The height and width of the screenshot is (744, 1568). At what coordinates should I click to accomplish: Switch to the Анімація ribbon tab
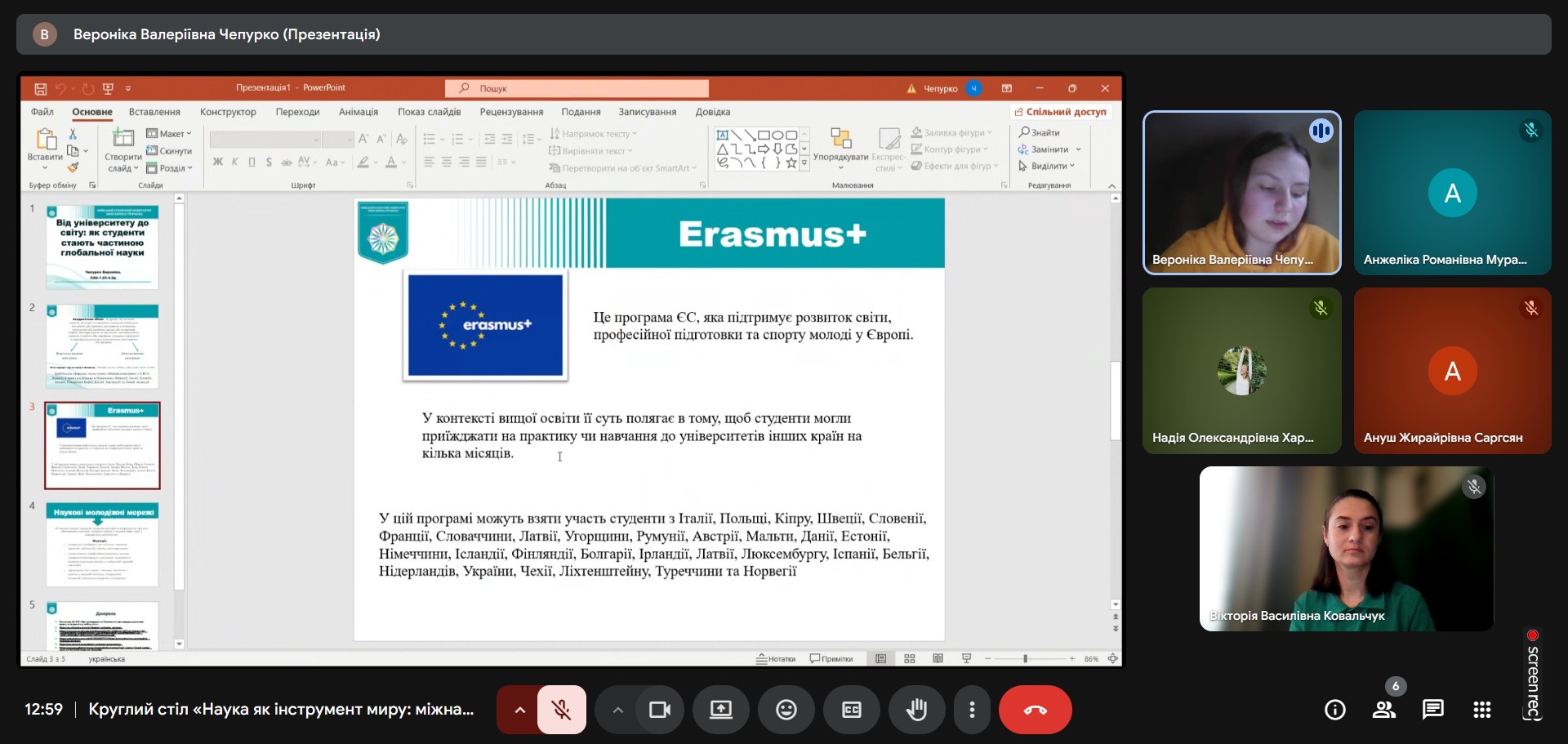pyautogui.click(x=358, y=112)
